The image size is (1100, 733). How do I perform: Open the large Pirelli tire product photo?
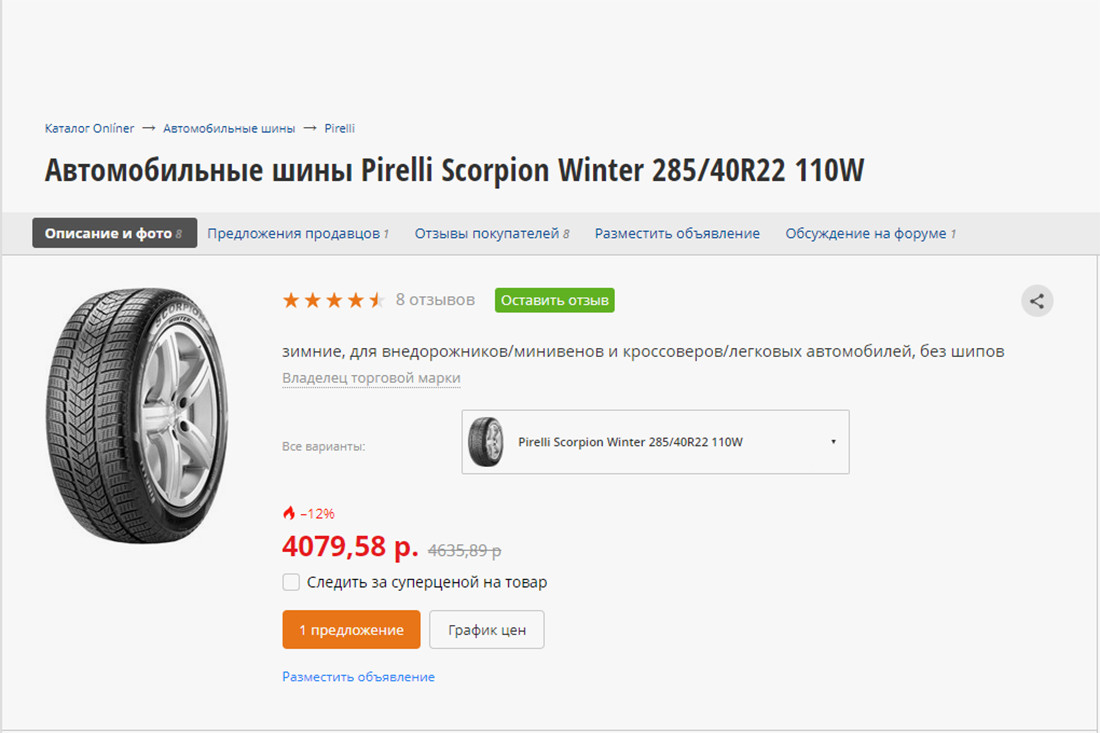138,415
